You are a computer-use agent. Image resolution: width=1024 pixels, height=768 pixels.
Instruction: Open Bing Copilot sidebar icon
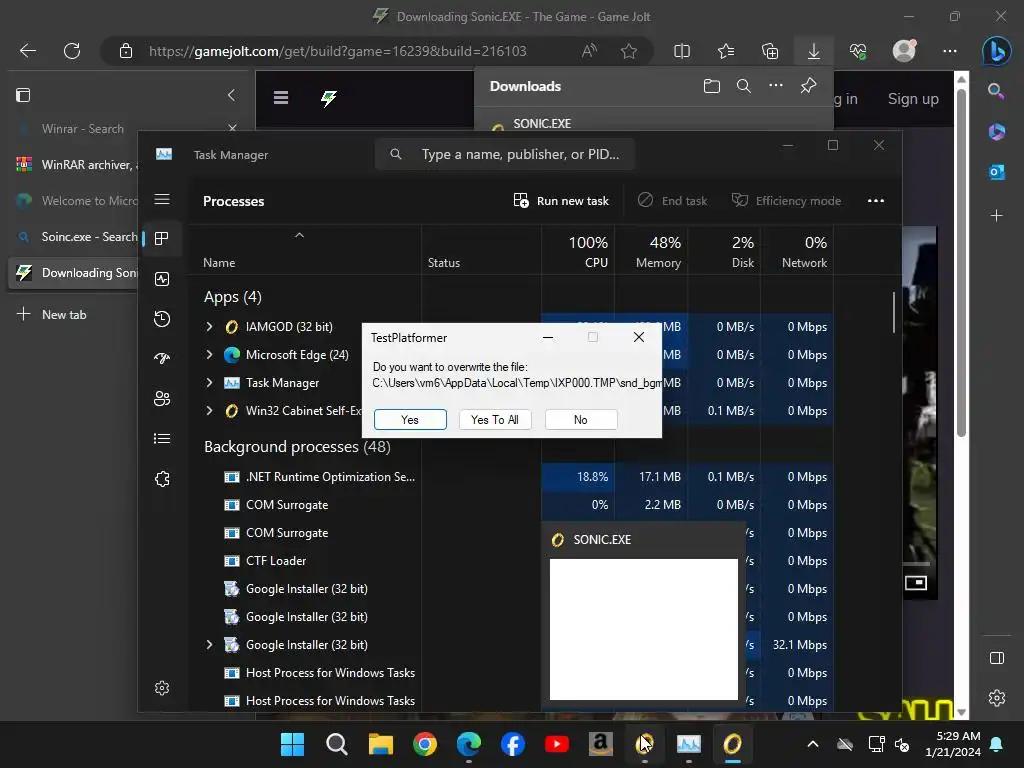pyautogui.click(x=997, y=51)
